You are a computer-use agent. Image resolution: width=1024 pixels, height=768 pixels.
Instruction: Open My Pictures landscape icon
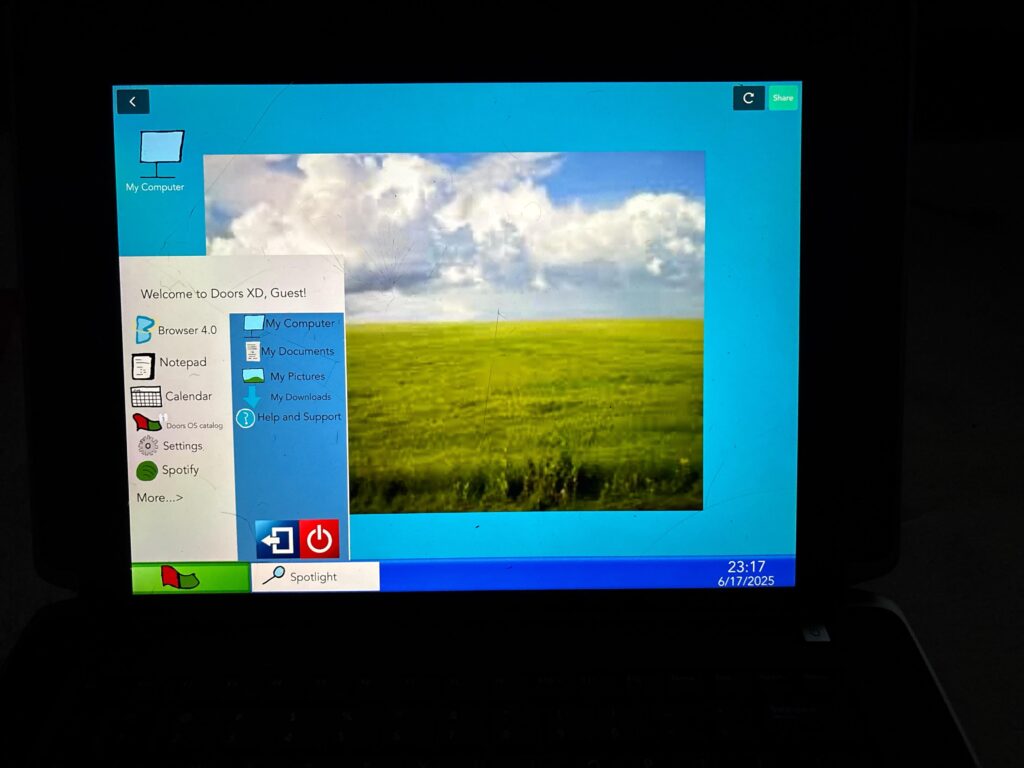253,376
